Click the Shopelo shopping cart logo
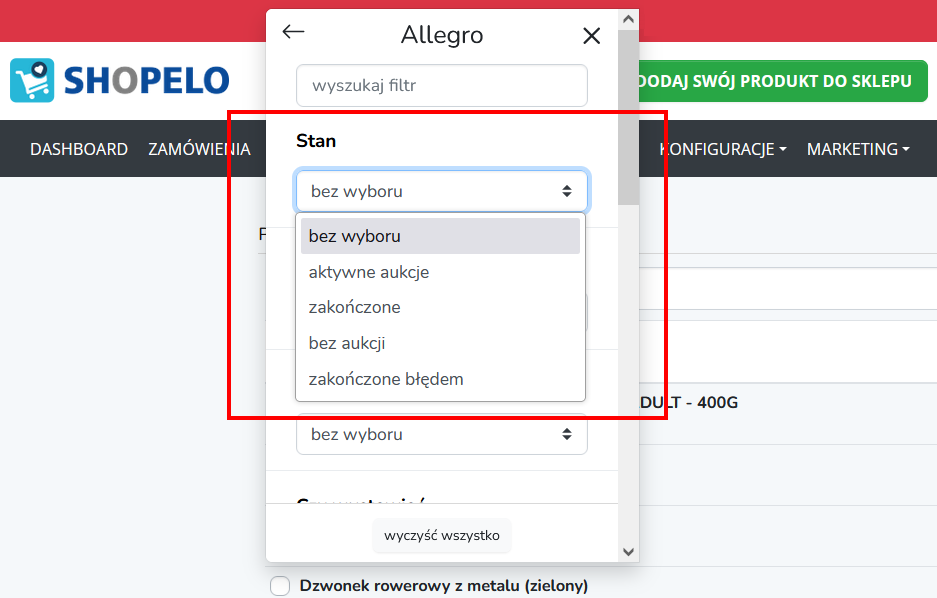937x598 pixels. point(32,80)
